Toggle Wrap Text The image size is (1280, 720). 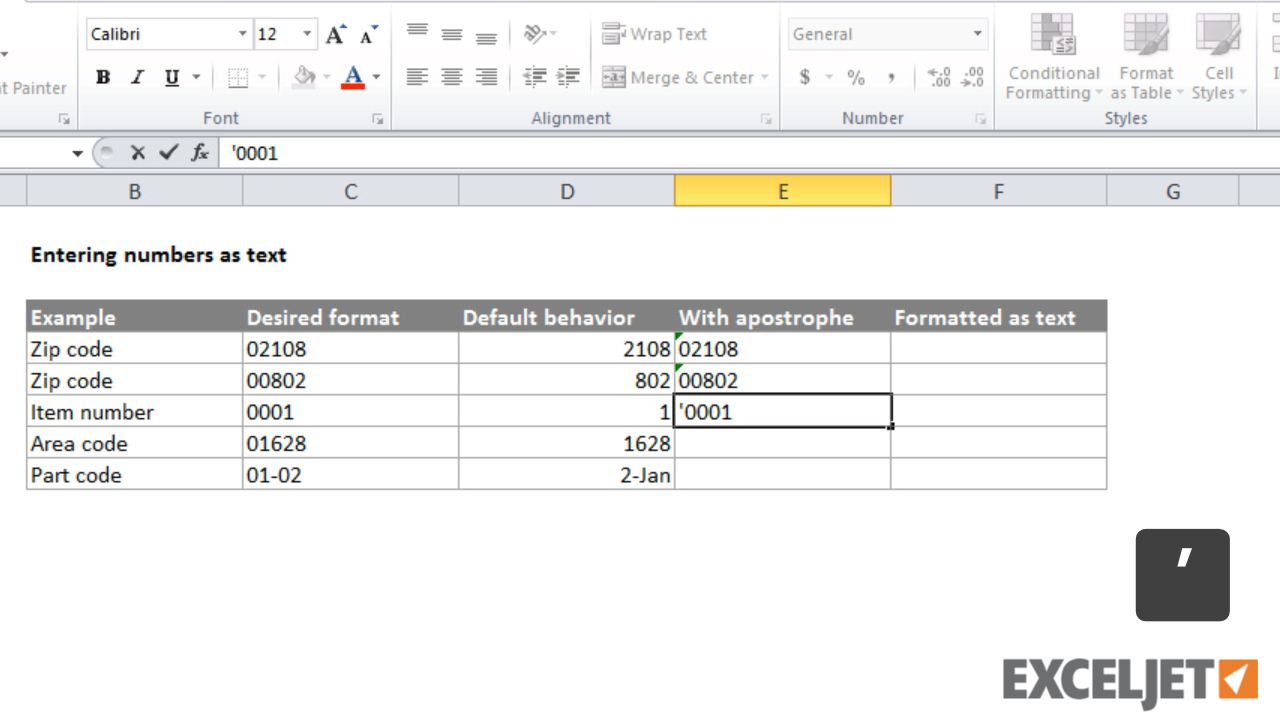tap(654, 34)
